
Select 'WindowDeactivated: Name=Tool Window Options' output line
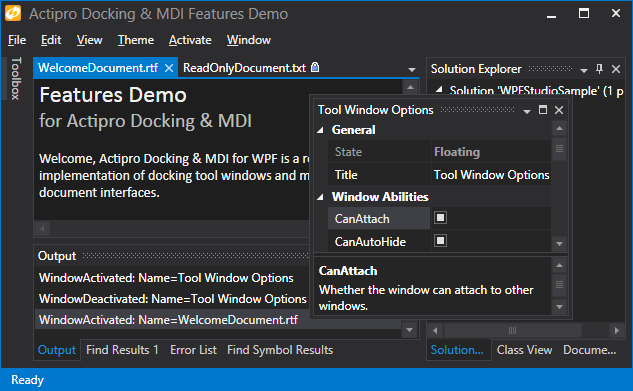173,299
